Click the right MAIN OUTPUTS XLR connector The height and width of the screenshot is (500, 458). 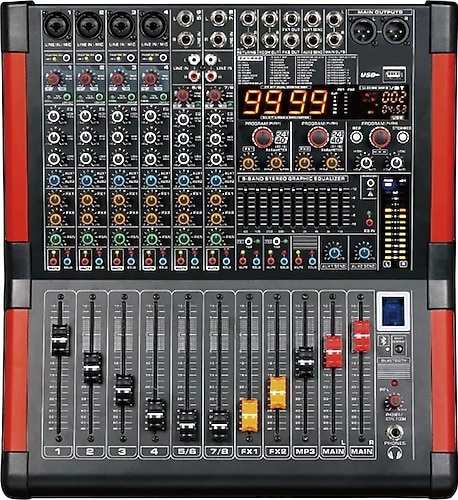396,31
